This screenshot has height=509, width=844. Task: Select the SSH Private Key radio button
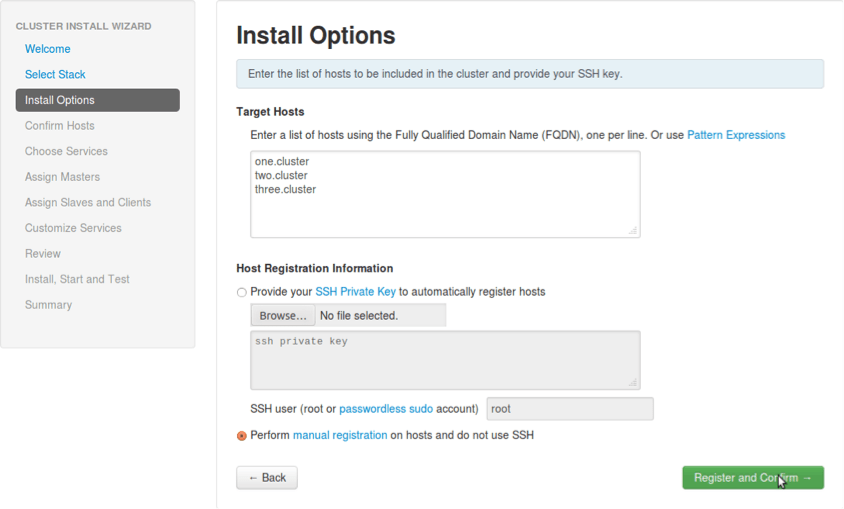click(241, 293)
